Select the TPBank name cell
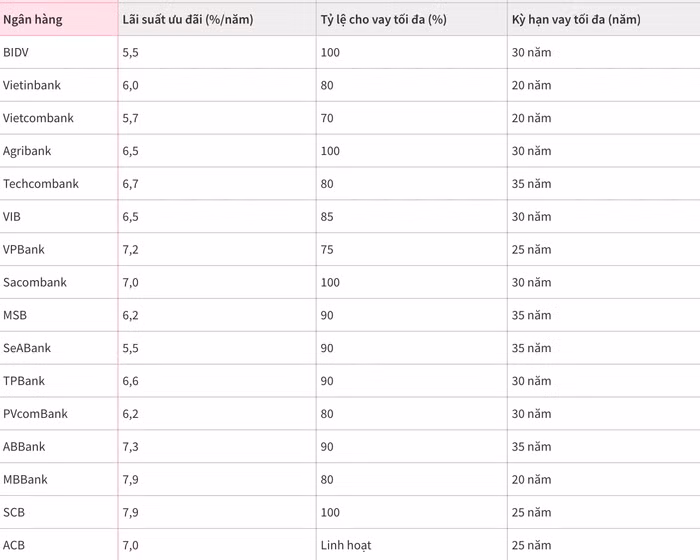This screenshot has width=700, height=560. [x=24, y=381]
